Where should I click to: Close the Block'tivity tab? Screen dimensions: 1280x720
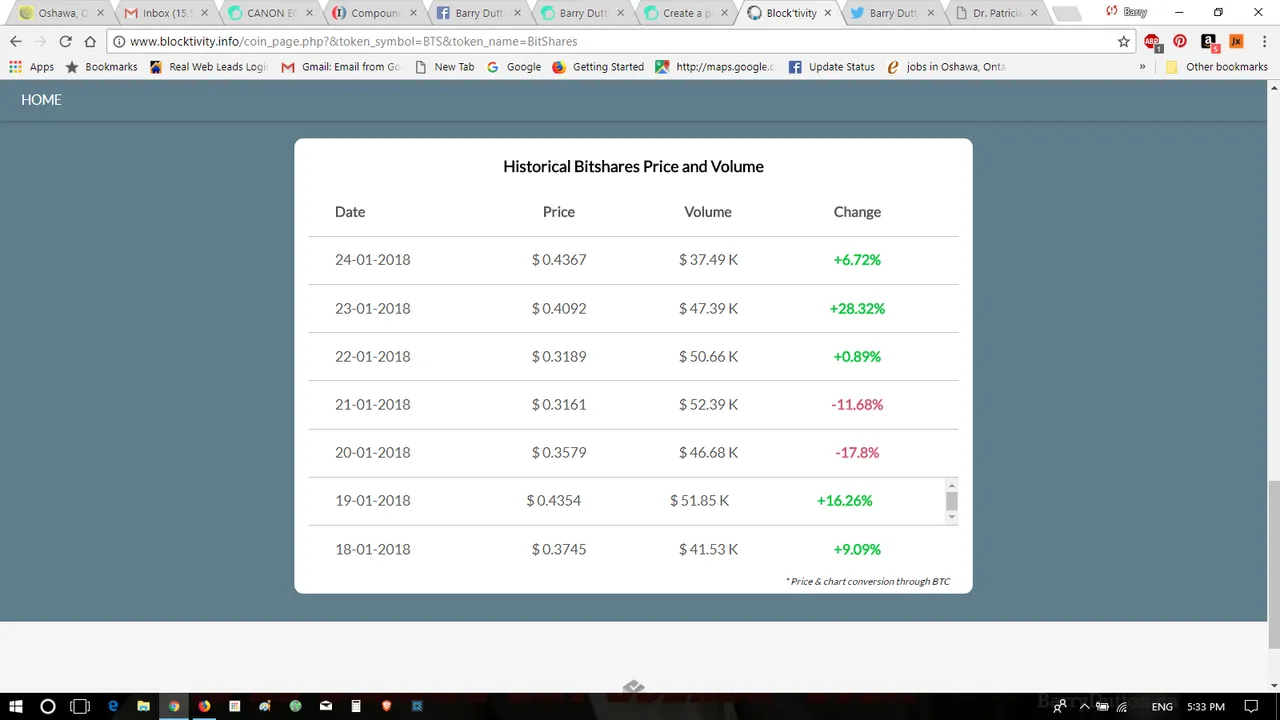(829, 13)
